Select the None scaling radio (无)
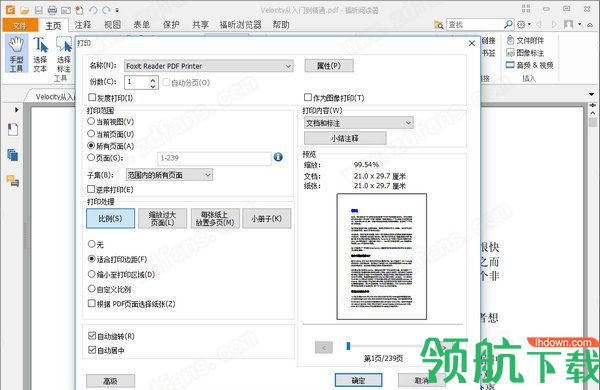The image size is (600, 390). 91,244
